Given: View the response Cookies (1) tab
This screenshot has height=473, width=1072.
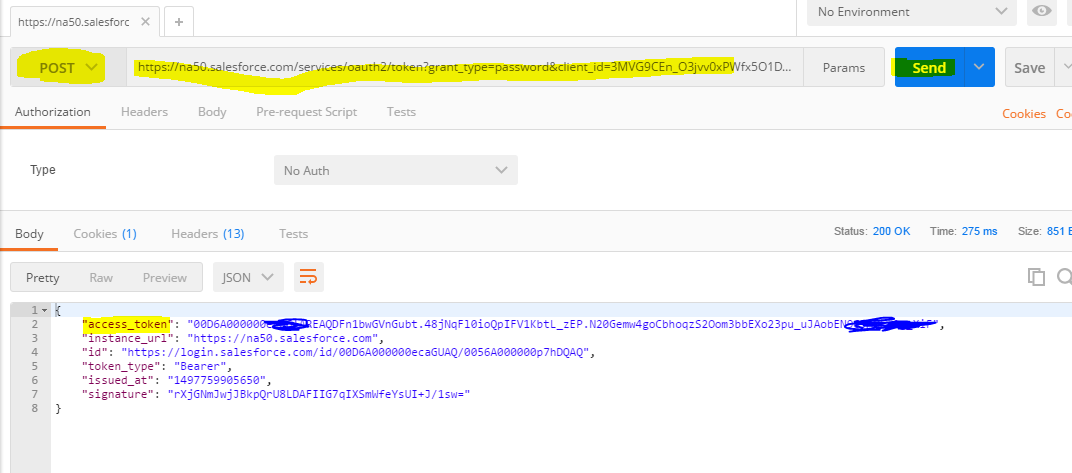Looking at the screenshot, I should [x=105, y=234].
